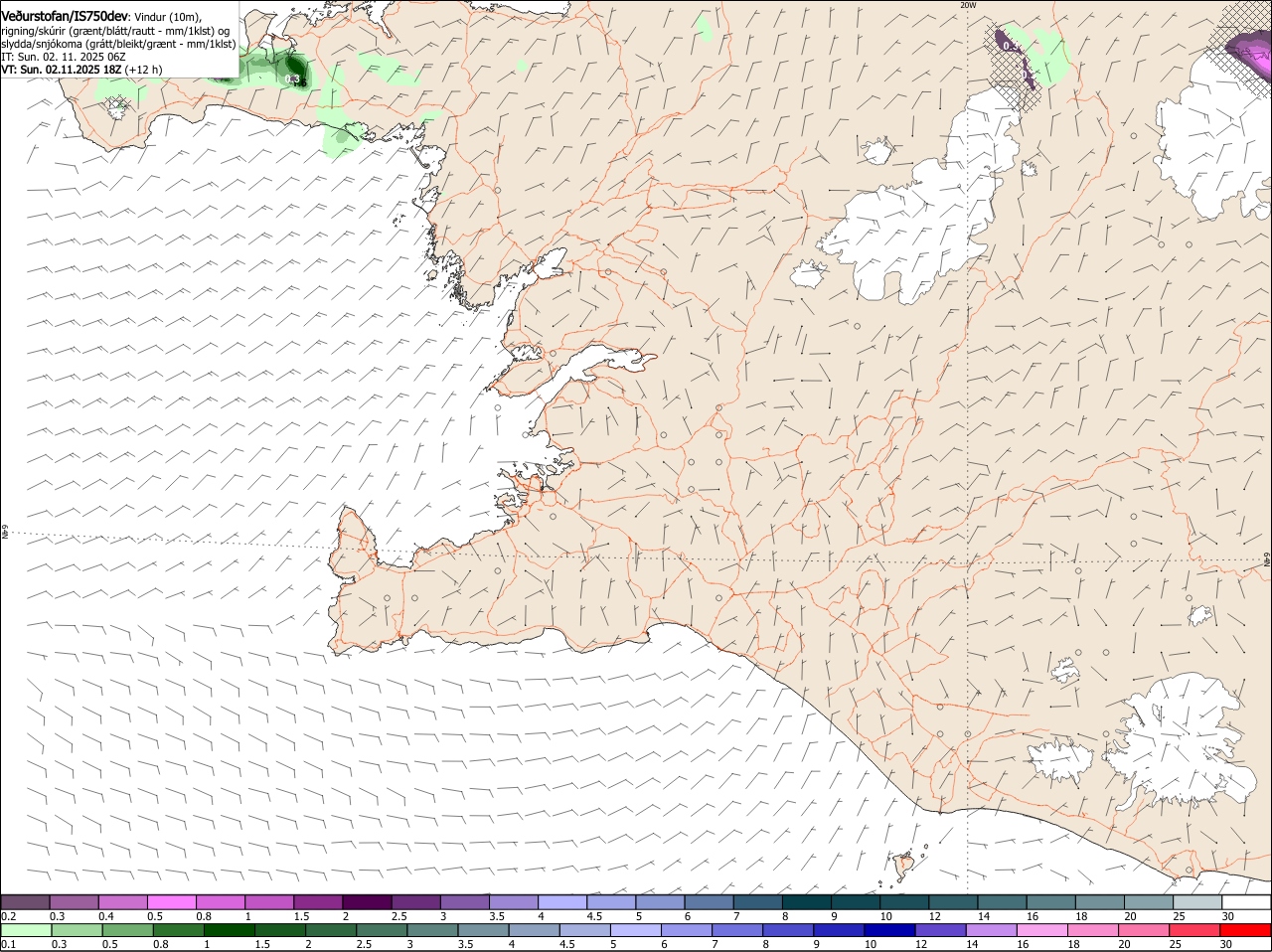
Task: Select the dark green rain-legend swatch labeled 1
Action: coord(230,930)
